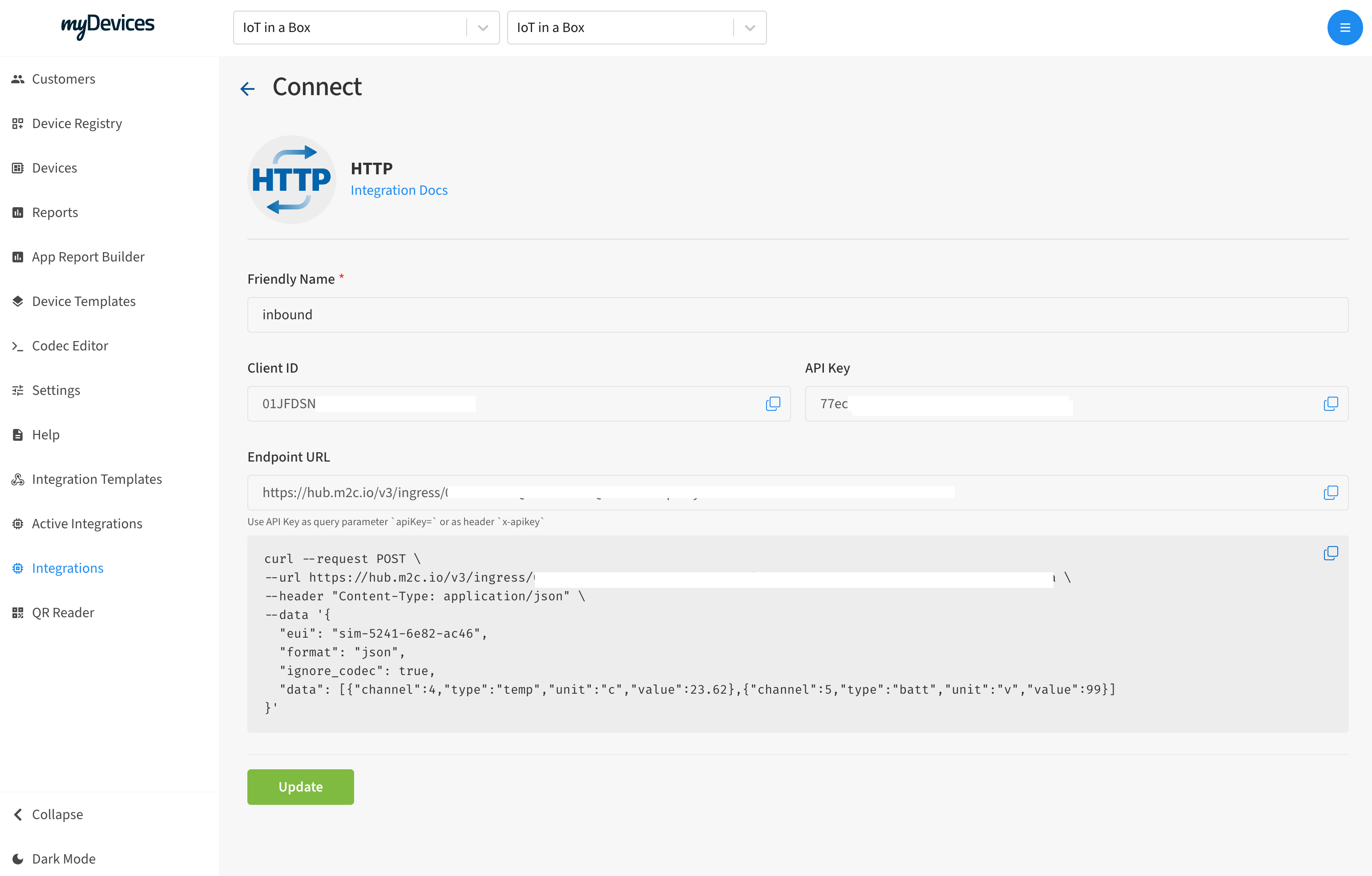Click back arrow to leave Connect
The width and height of the screenshot is (1372, 876).
248,88
